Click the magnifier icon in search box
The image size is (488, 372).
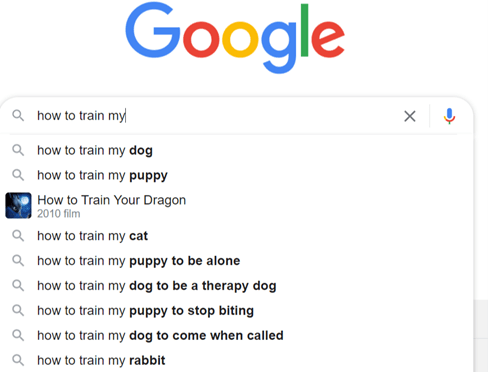pyautogui.click(x=18, y=116)
